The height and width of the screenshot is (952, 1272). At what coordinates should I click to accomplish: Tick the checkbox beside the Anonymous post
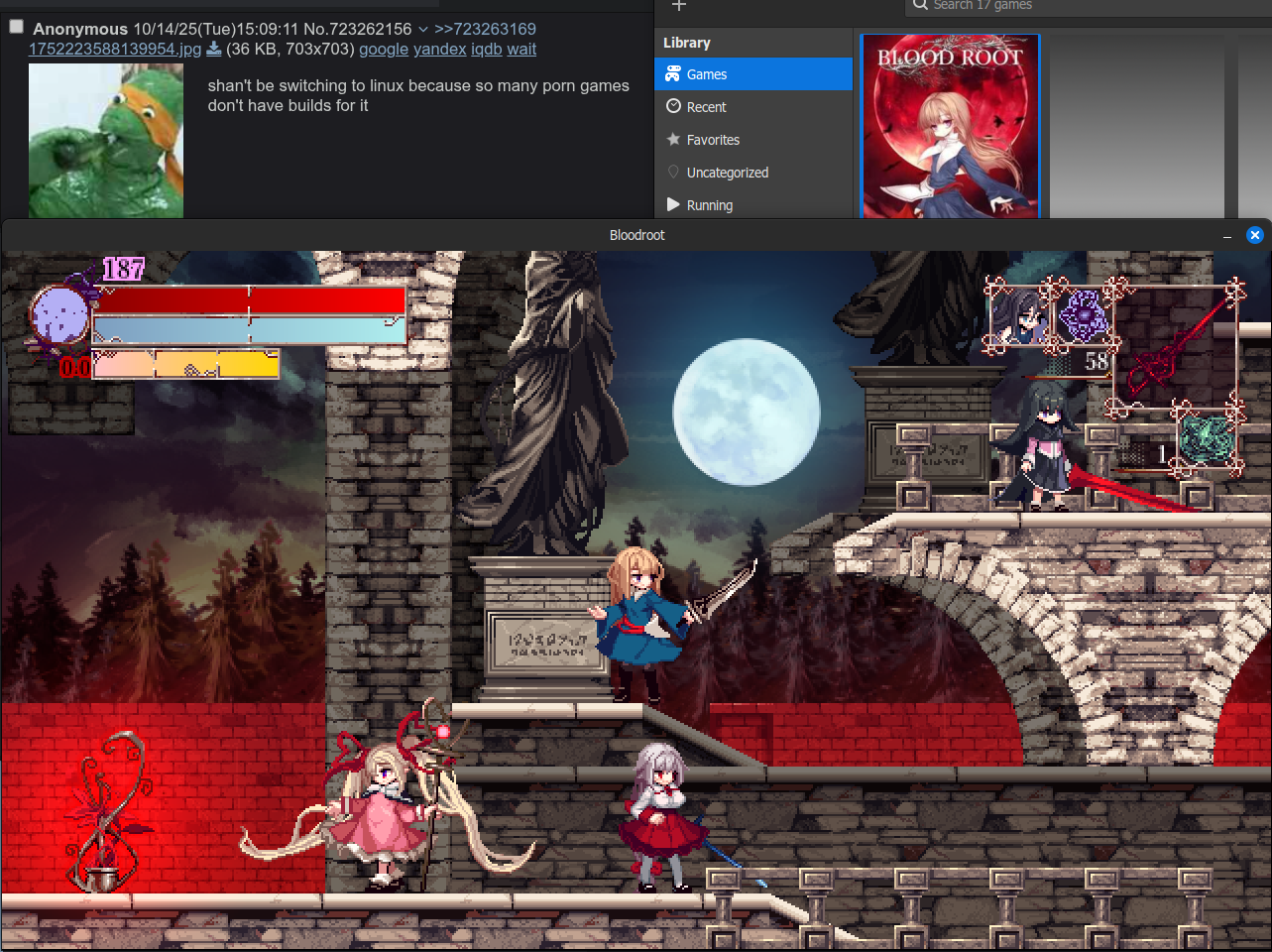16,27
